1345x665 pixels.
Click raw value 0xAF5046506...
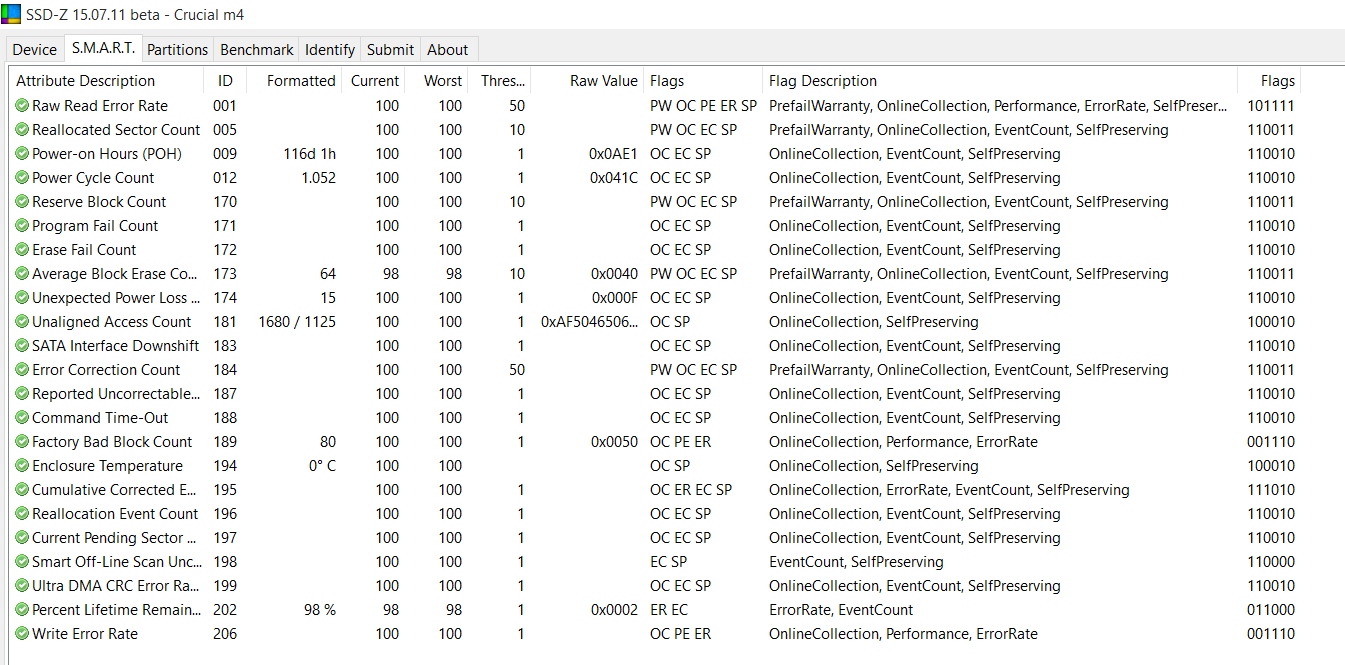590,322
